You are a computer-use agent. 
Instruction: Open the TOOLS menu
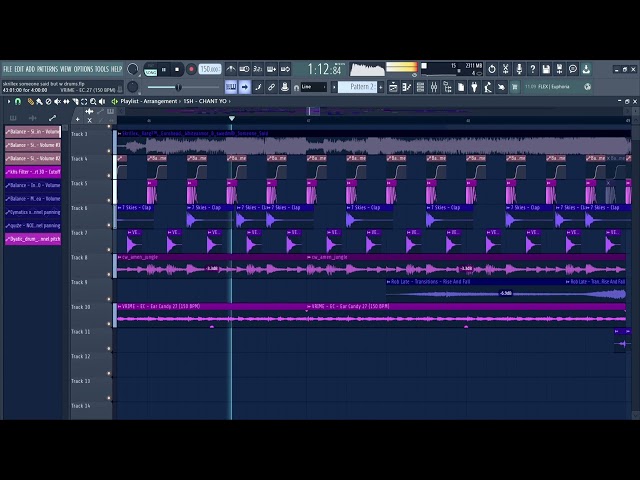tap(102, 69)
